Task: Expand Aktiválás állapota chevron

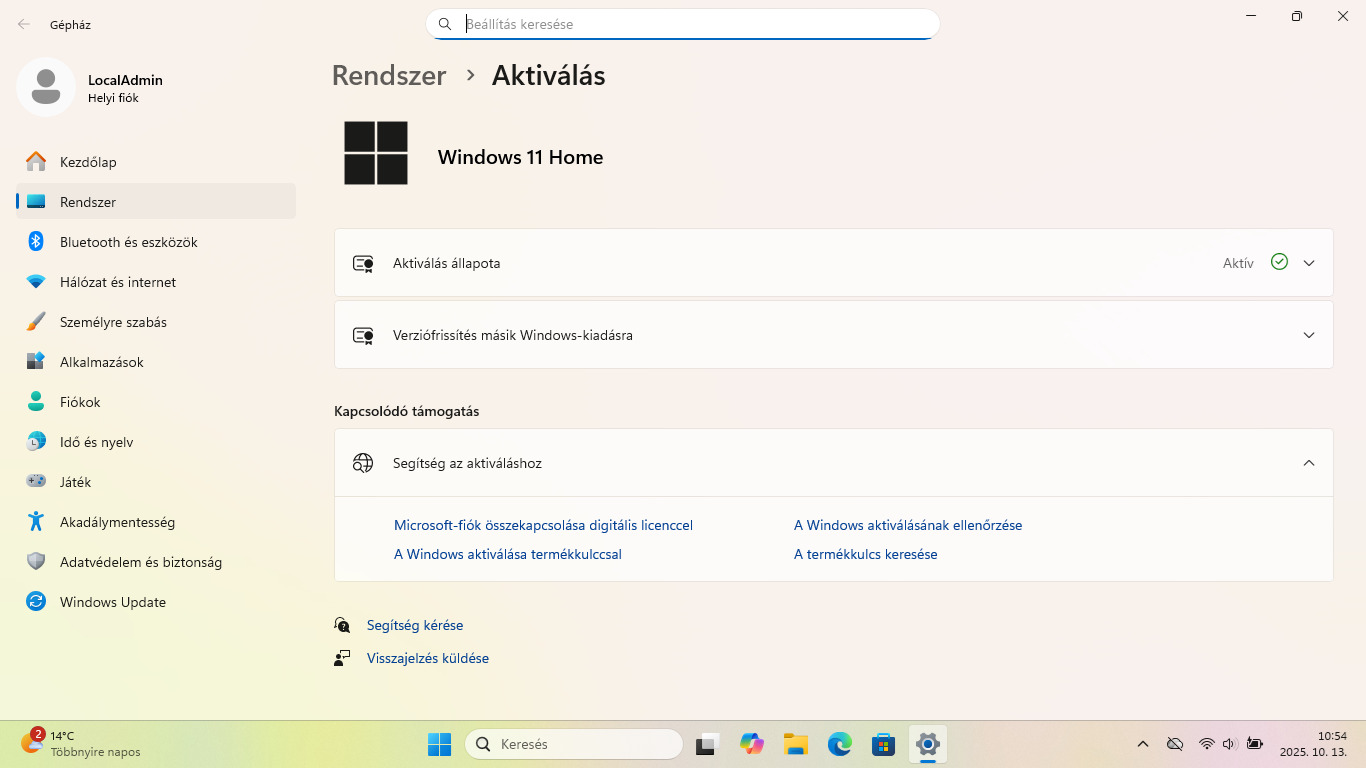Action: pos(1309,263)
